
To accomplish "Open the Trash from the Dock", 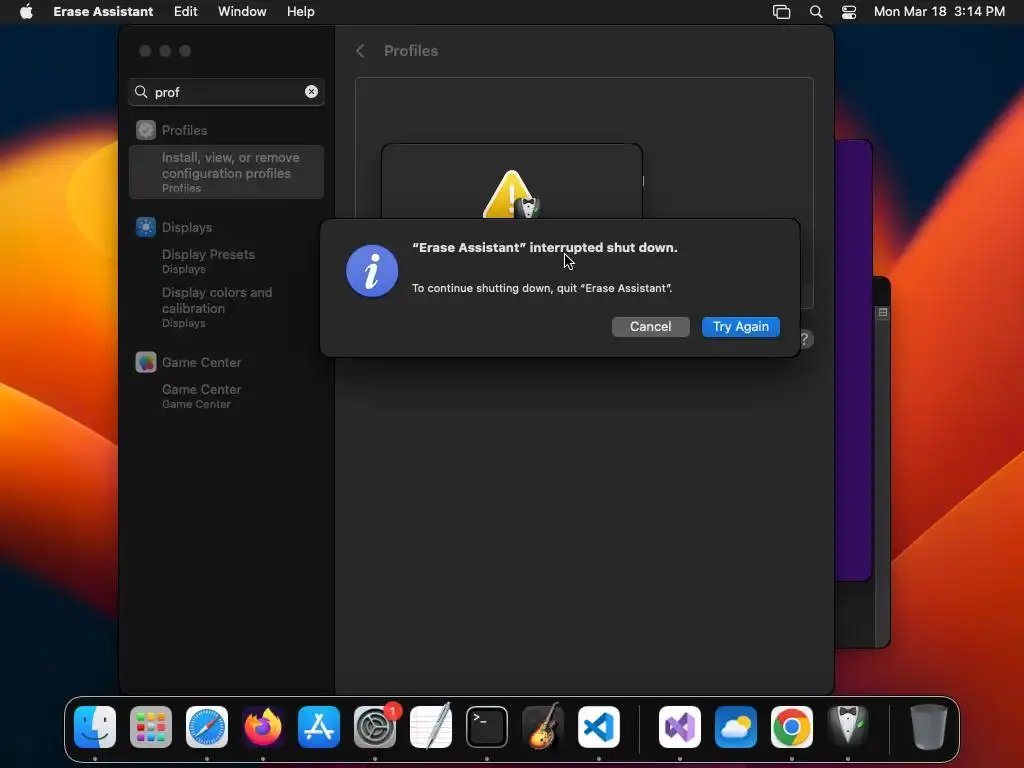I will [x=929, y=727].
